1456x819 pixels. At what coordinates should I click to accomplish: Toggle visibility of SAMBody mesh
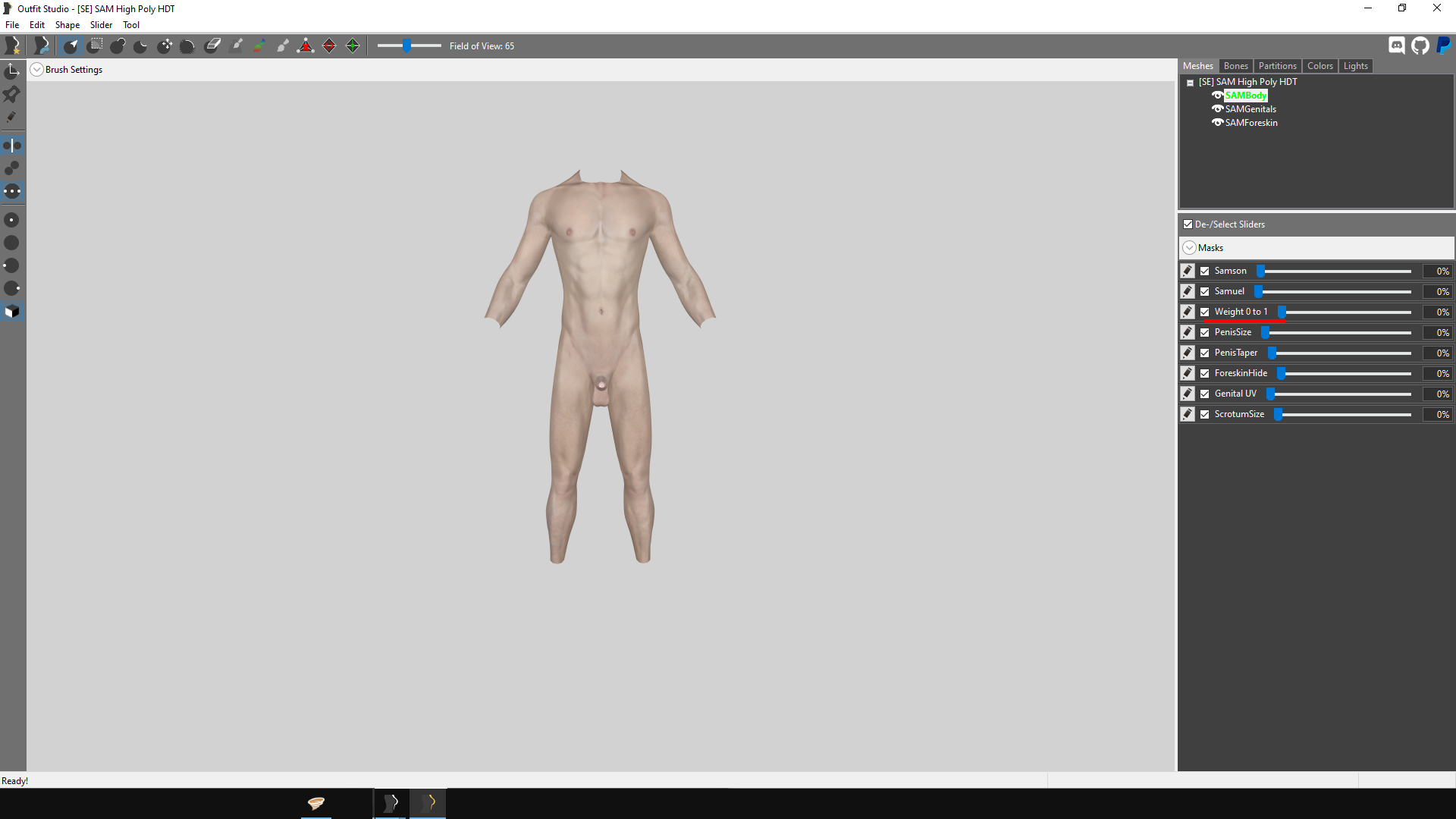click(x=1217, y=96)
